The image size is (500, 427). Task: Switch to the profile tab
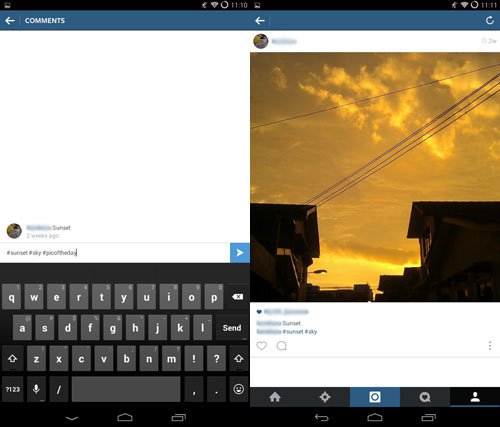coord(475,397)
